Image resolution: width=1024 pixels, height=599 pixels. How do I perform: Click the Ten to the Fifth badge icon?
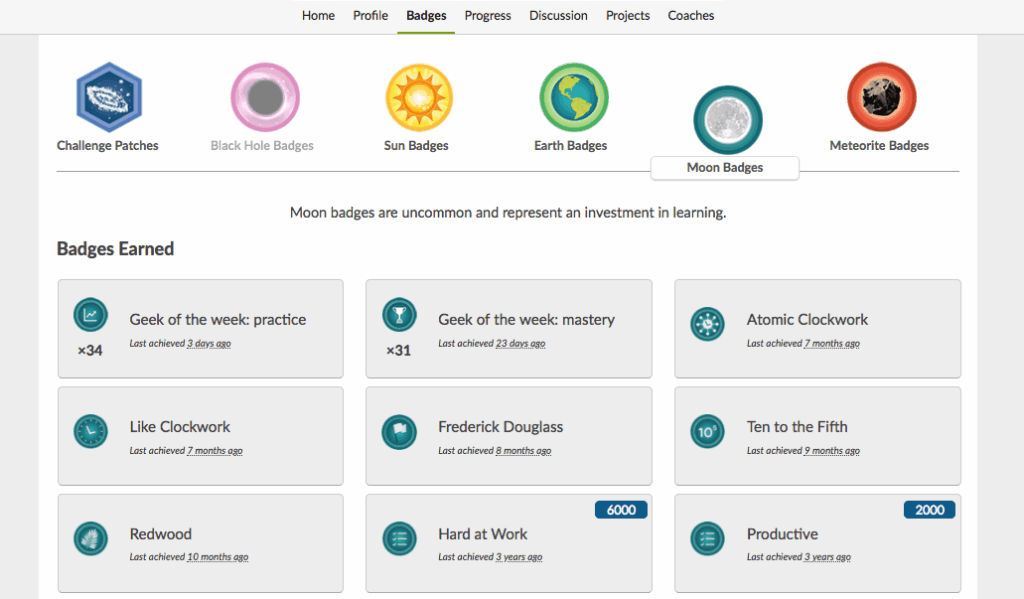click(708, 431)
